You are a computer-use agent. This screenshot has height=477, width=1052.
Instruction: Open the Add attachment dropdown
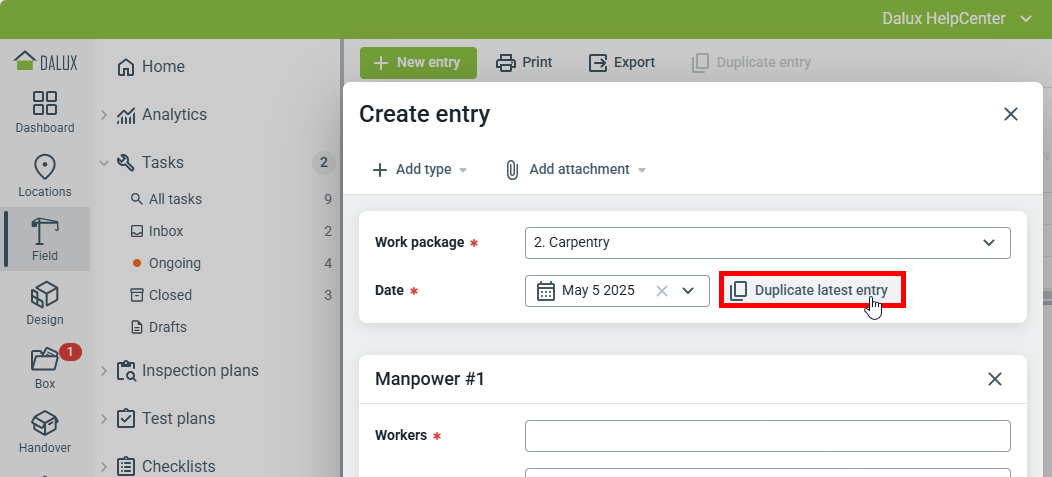(575, 170)
